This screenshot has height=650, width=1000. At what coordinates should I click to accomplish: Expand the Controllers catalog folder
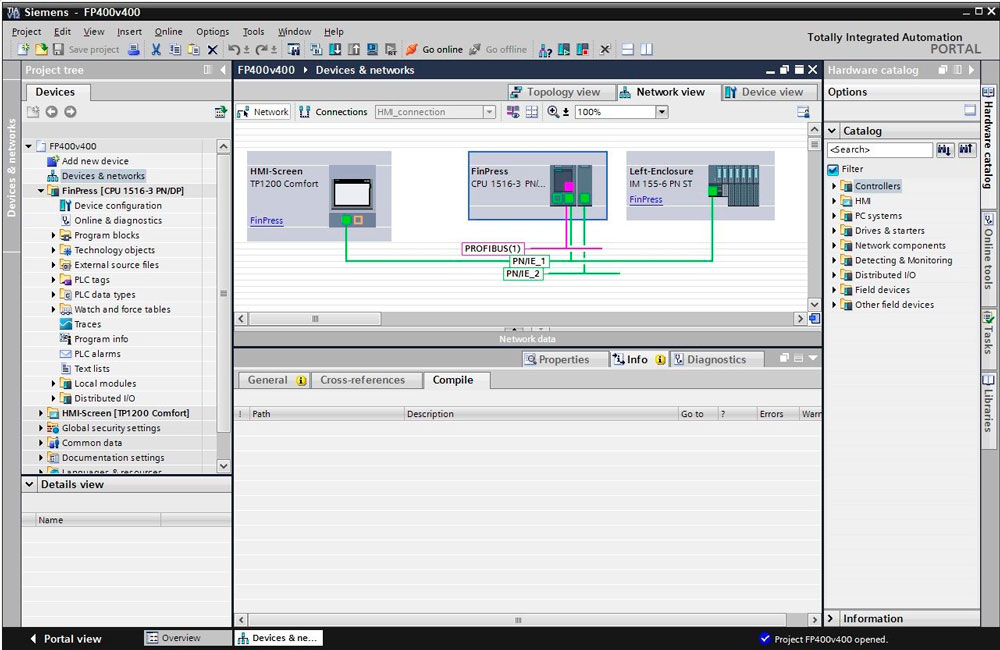(834, 186)
